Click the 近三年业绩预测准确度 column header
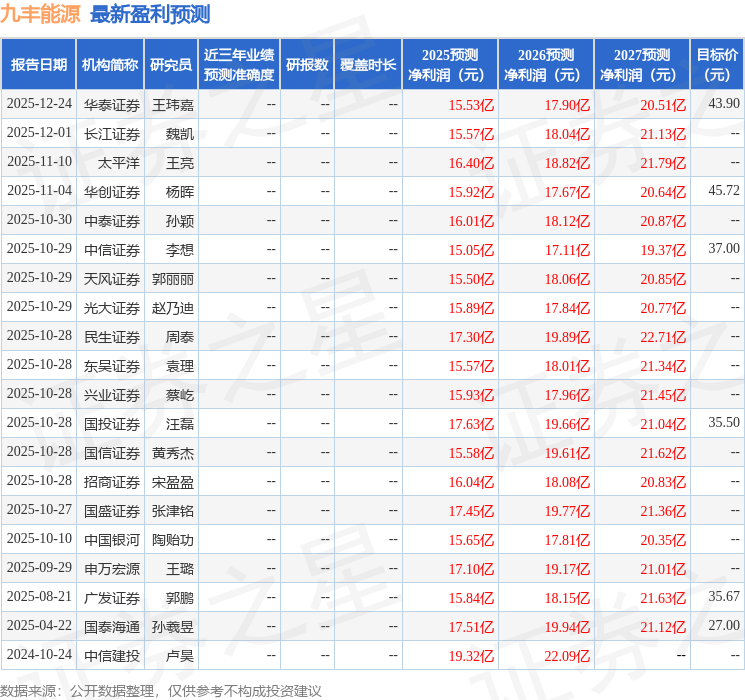The height and width of the screenshot is (700, 745). click(238, 65)
